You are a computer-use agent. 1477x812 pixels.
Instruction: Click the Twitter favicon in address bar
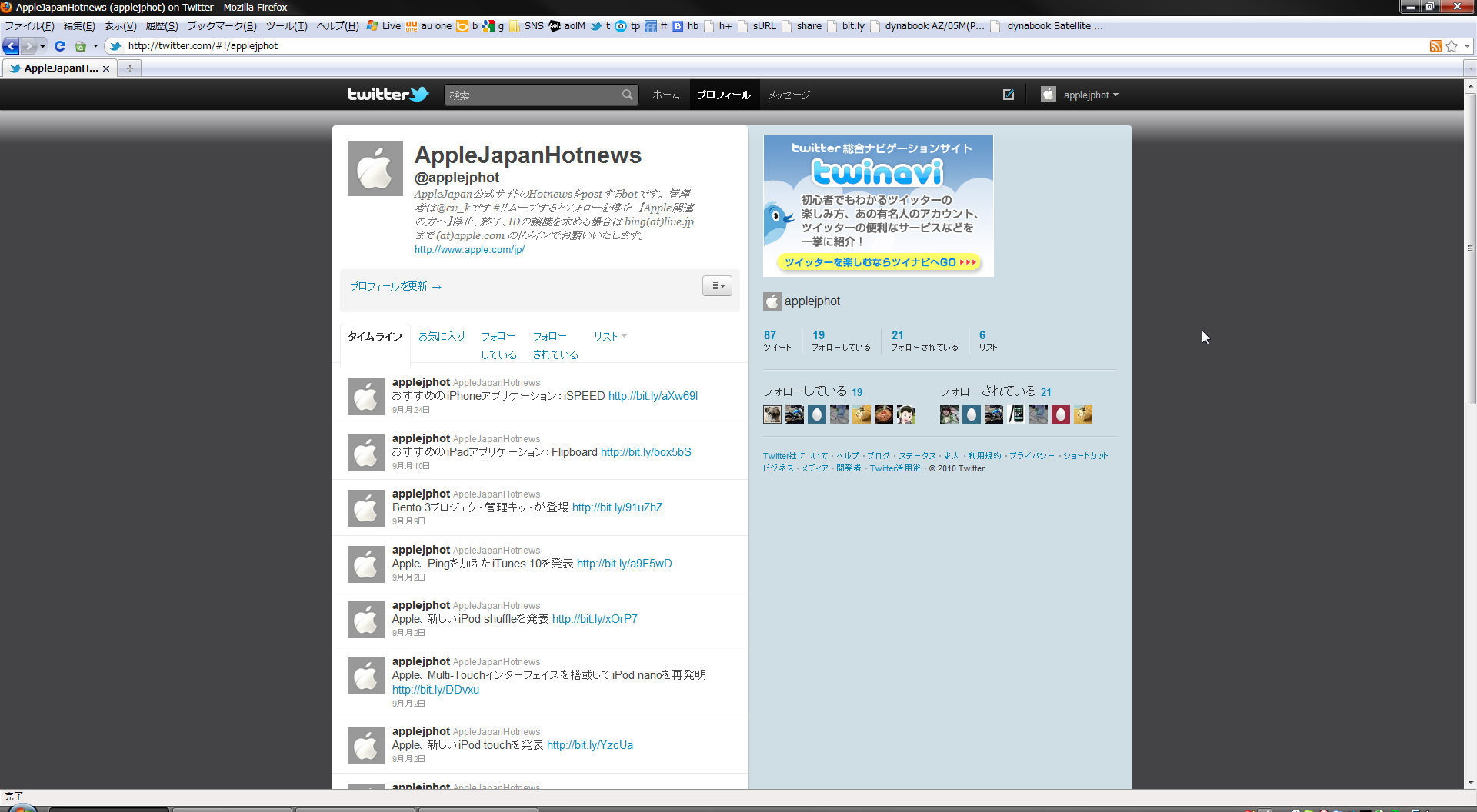click(x=115, y=46)
